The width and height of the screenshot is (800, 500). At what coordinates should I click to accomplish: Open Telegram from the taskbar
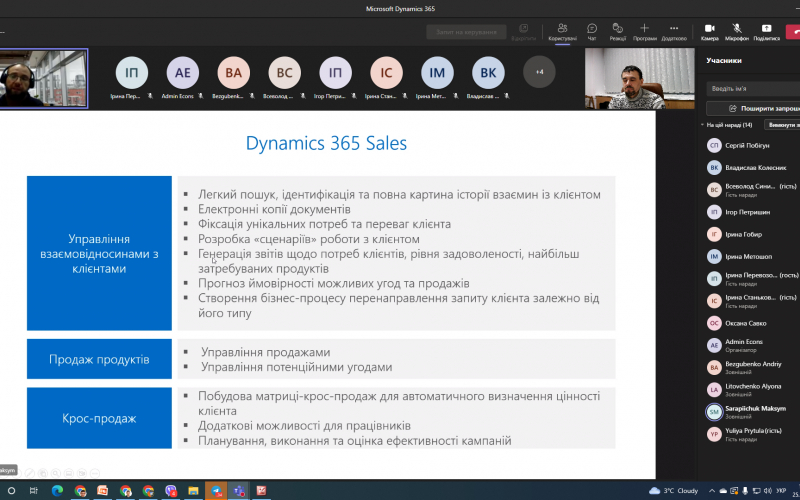(x=216, y=491)
